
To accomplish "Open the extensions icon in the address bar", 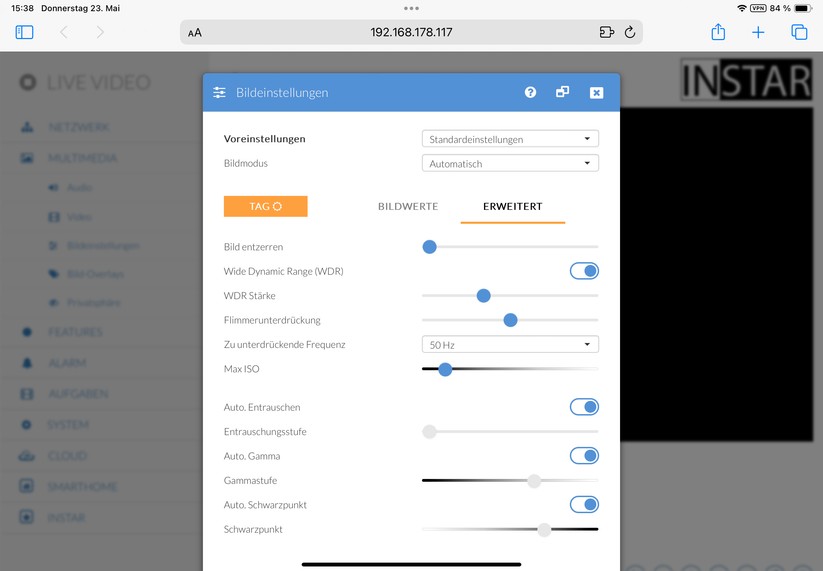I will [607, 33].
